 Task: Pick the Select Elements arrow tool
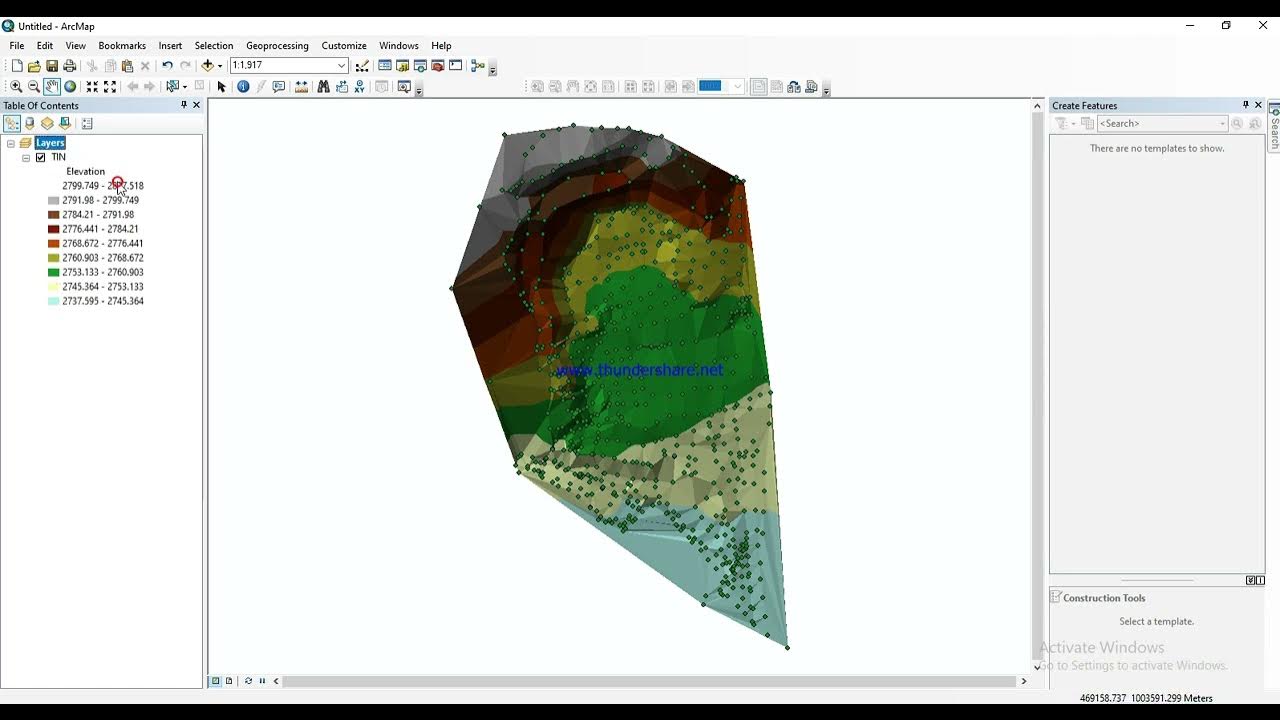(x=222, y=87)
